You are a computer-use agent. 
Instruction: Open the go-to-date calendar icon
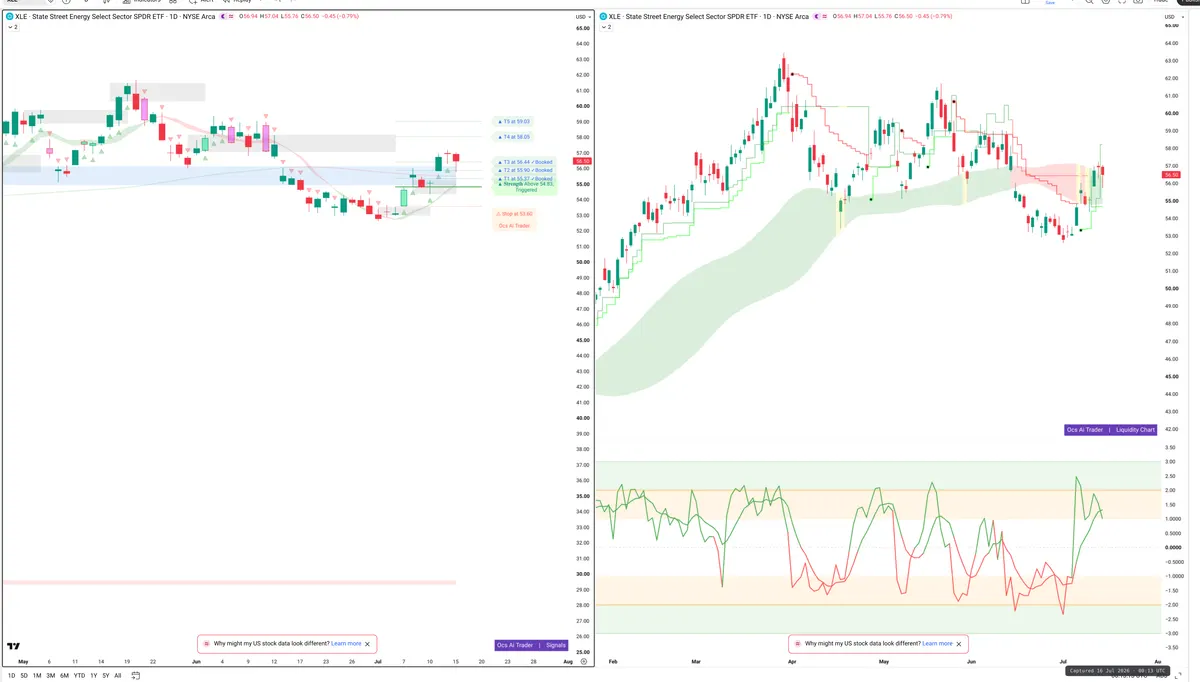135,676
